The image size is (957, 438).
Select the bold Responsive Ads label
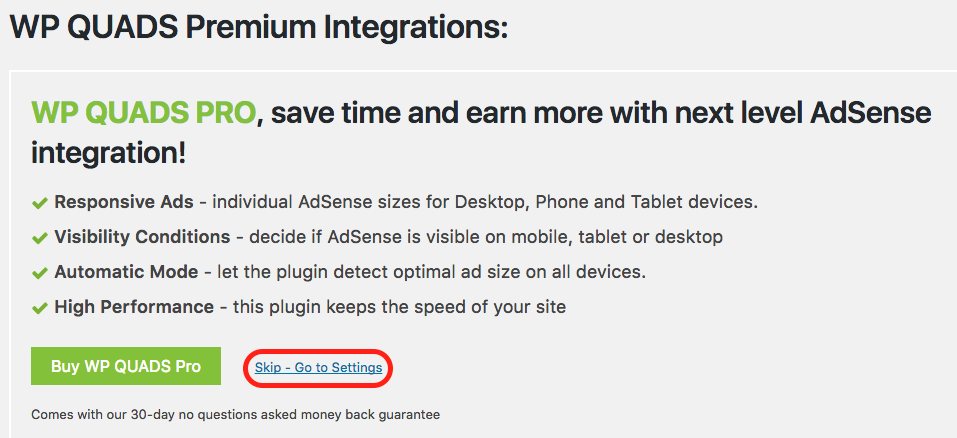click(124, 202)
